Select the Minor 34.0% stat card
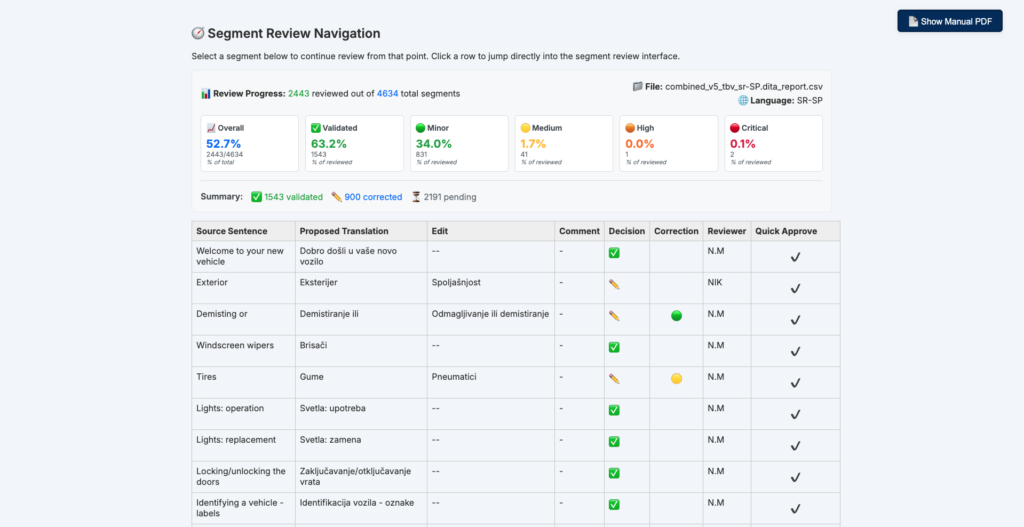The height and width of the screenshot is (527, 1024). coord(457,143)
